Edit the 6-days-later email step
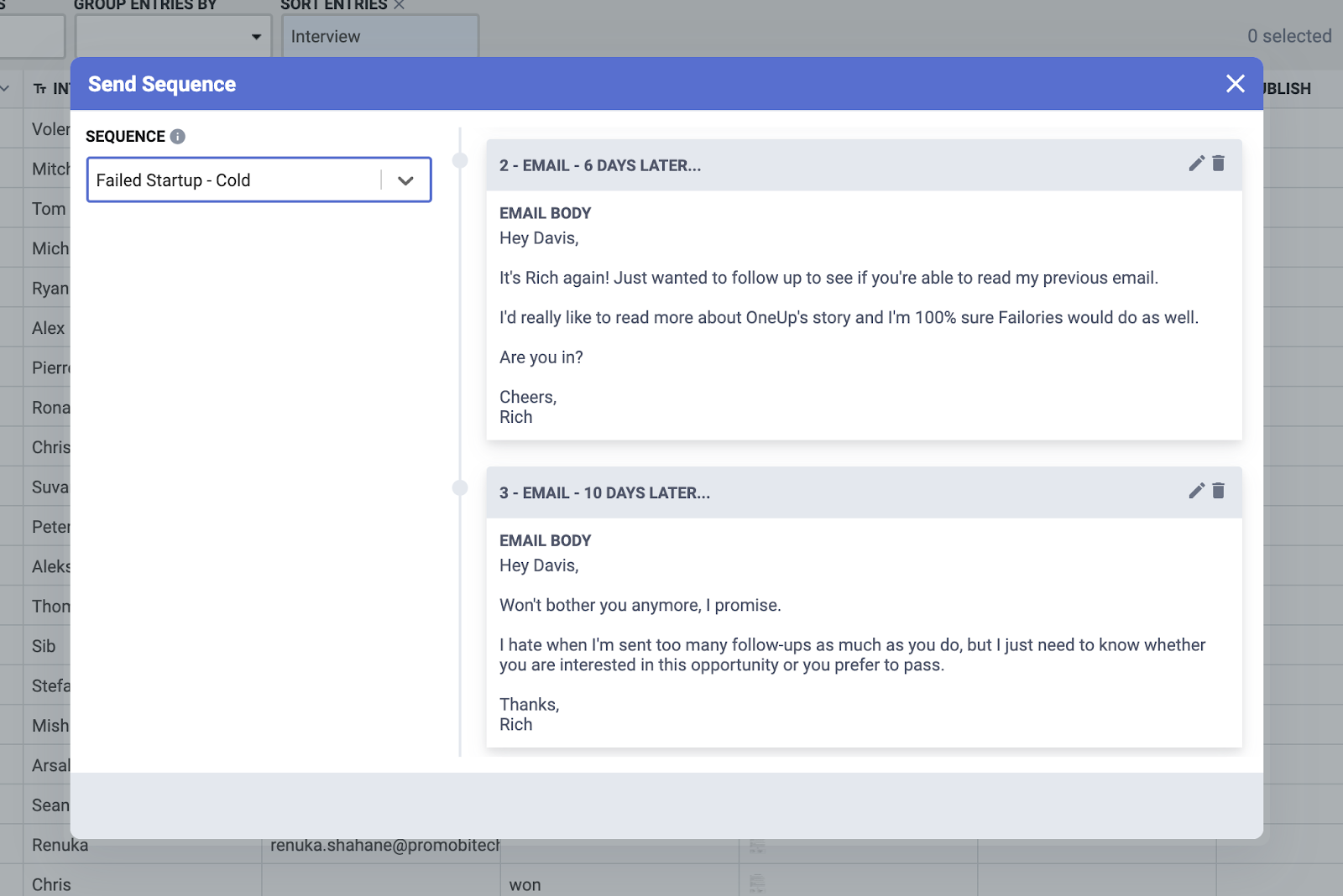The width and height of the screenshot is (1343, 896). 1195,164
